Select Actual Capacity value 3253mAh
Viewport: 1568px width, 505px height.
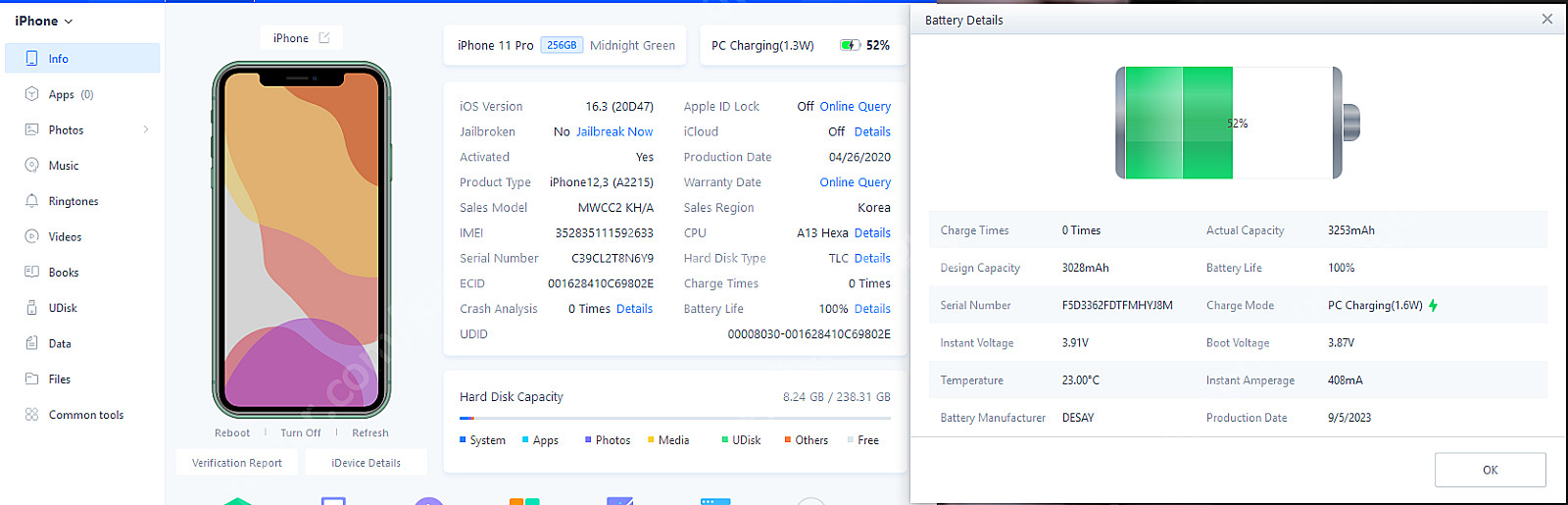pos(1351,230)
